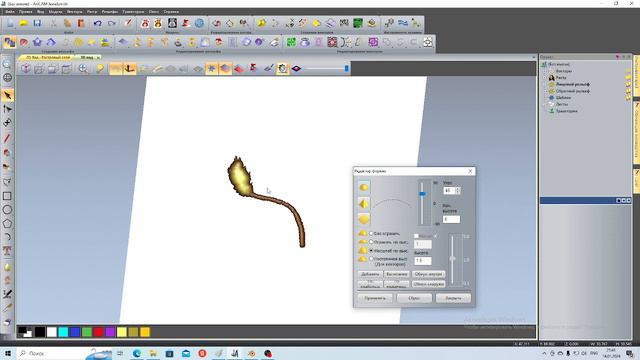Select the rectangle drawing tool
Image resolution: width=640 pixels, height=360 pixels.
[7, 196]
